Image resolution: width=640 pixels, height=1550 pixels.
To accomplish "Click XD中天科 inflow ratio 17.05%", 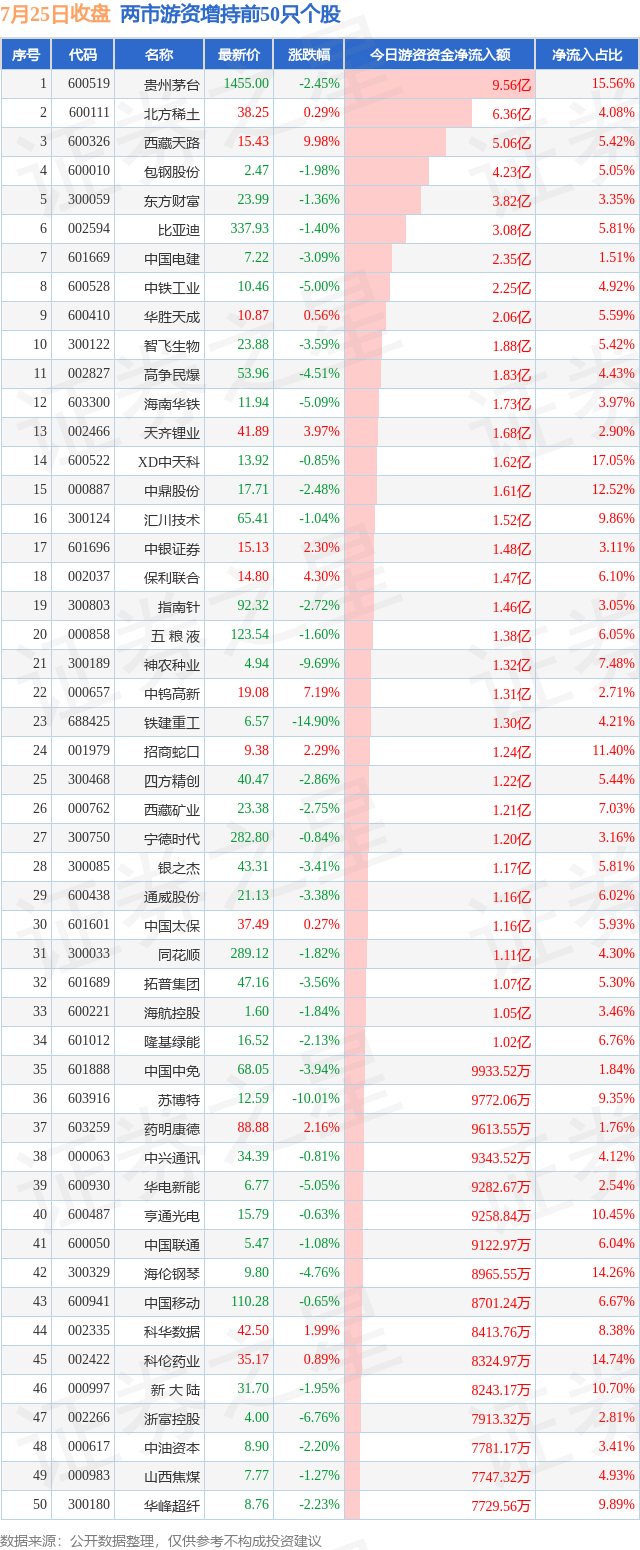I will tap(613, 461).
